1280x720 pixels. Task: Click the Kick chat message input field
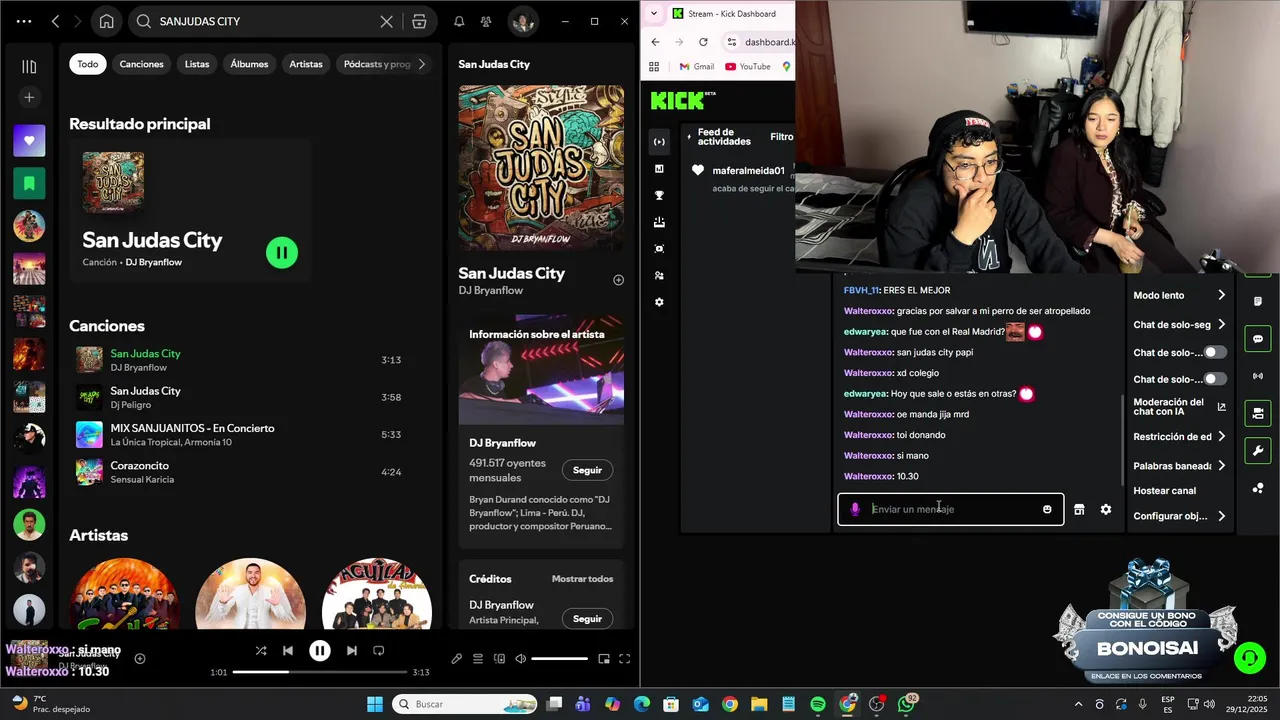[x=950, y=509]
